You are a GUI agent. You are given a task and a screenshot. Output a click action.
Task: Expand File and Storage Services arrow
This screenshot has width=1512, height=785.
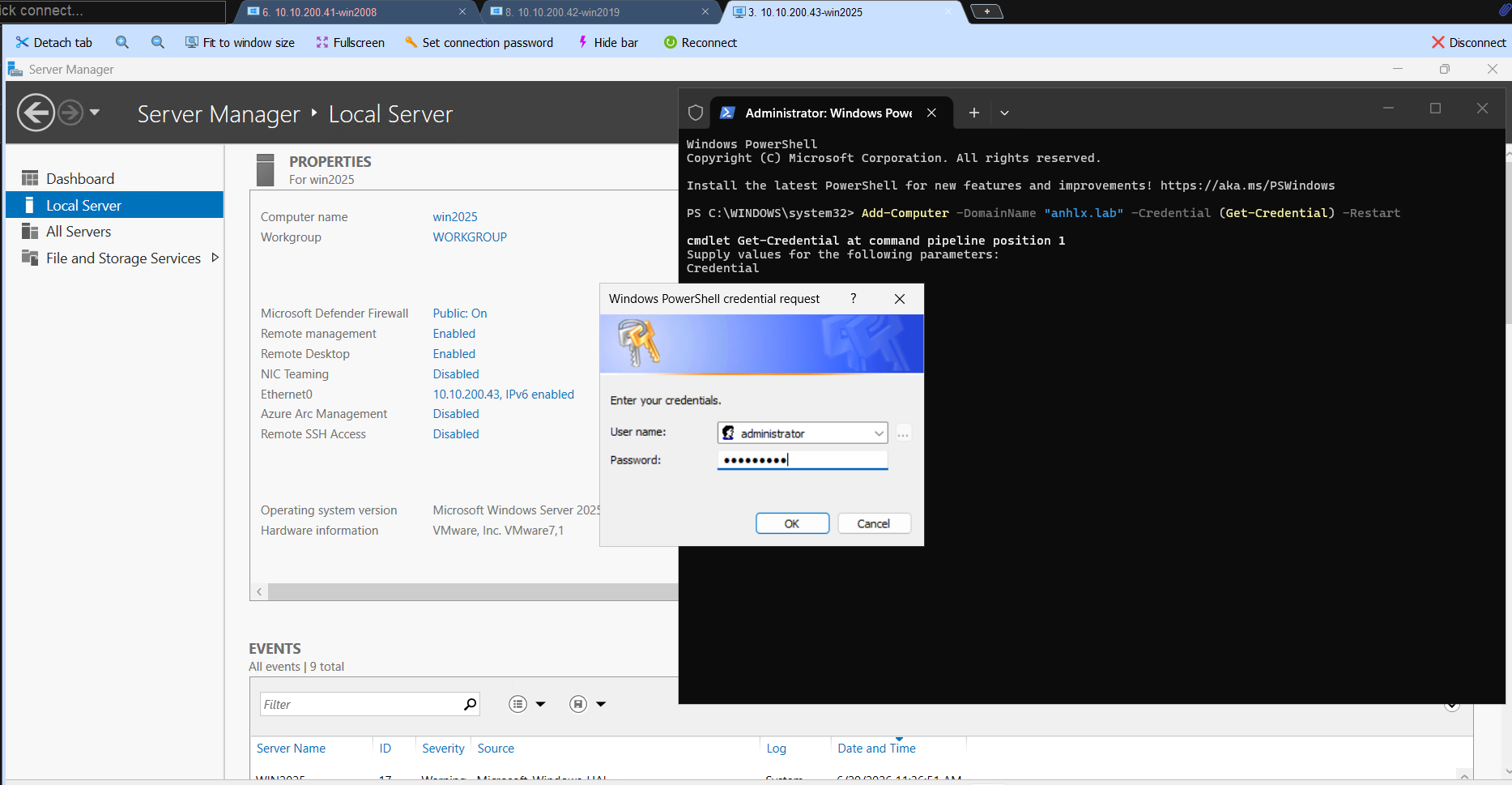[x=215, y=258]
